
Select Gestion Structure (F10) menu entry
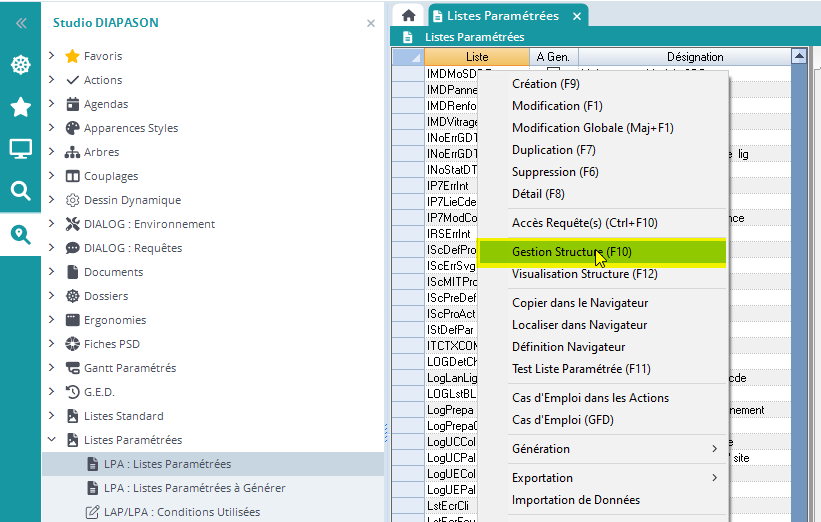[571, 252]
